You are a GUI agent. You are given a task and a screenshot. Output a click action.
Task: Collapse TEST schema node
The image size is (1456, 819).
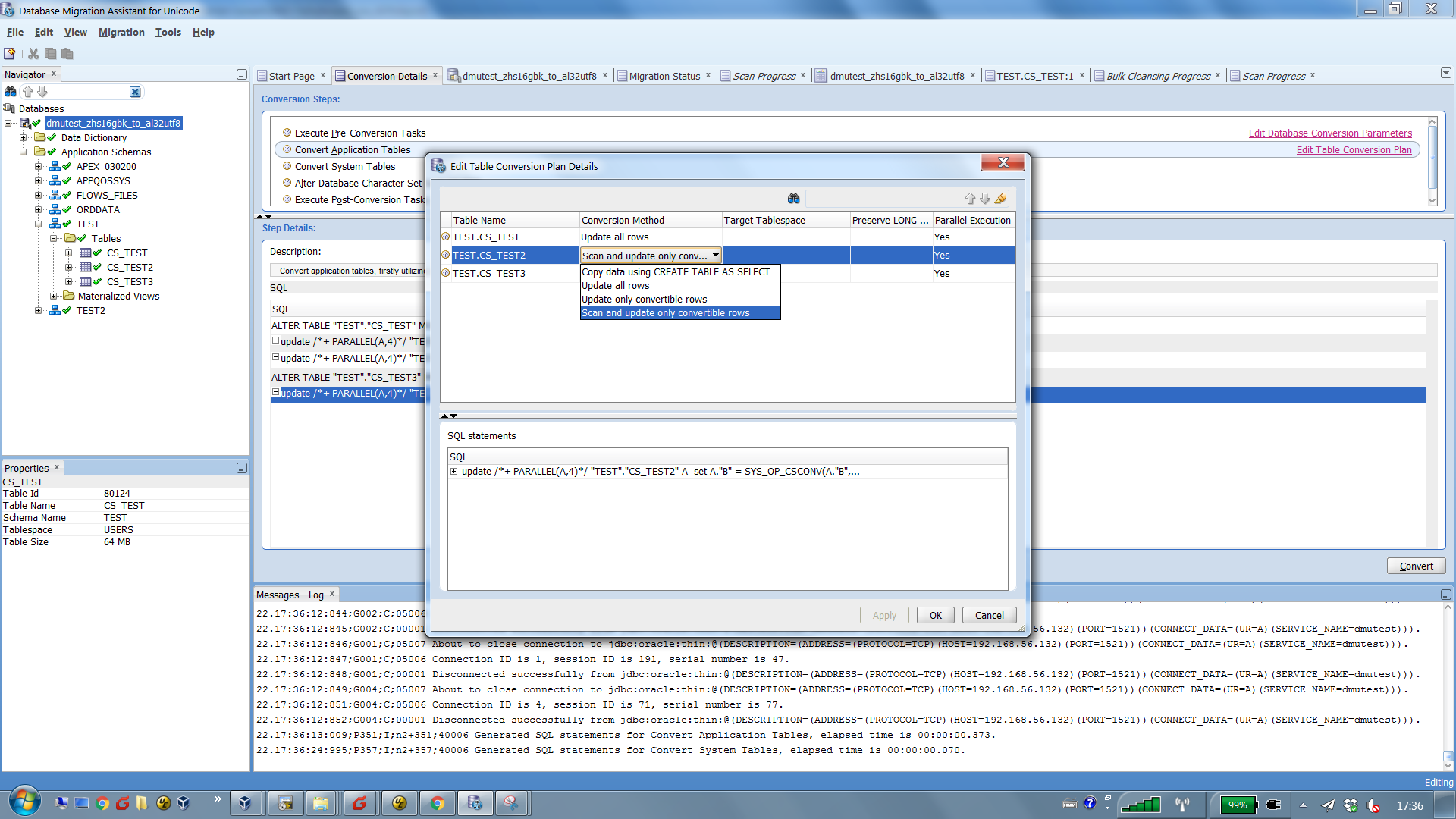[x=39, y=224]
